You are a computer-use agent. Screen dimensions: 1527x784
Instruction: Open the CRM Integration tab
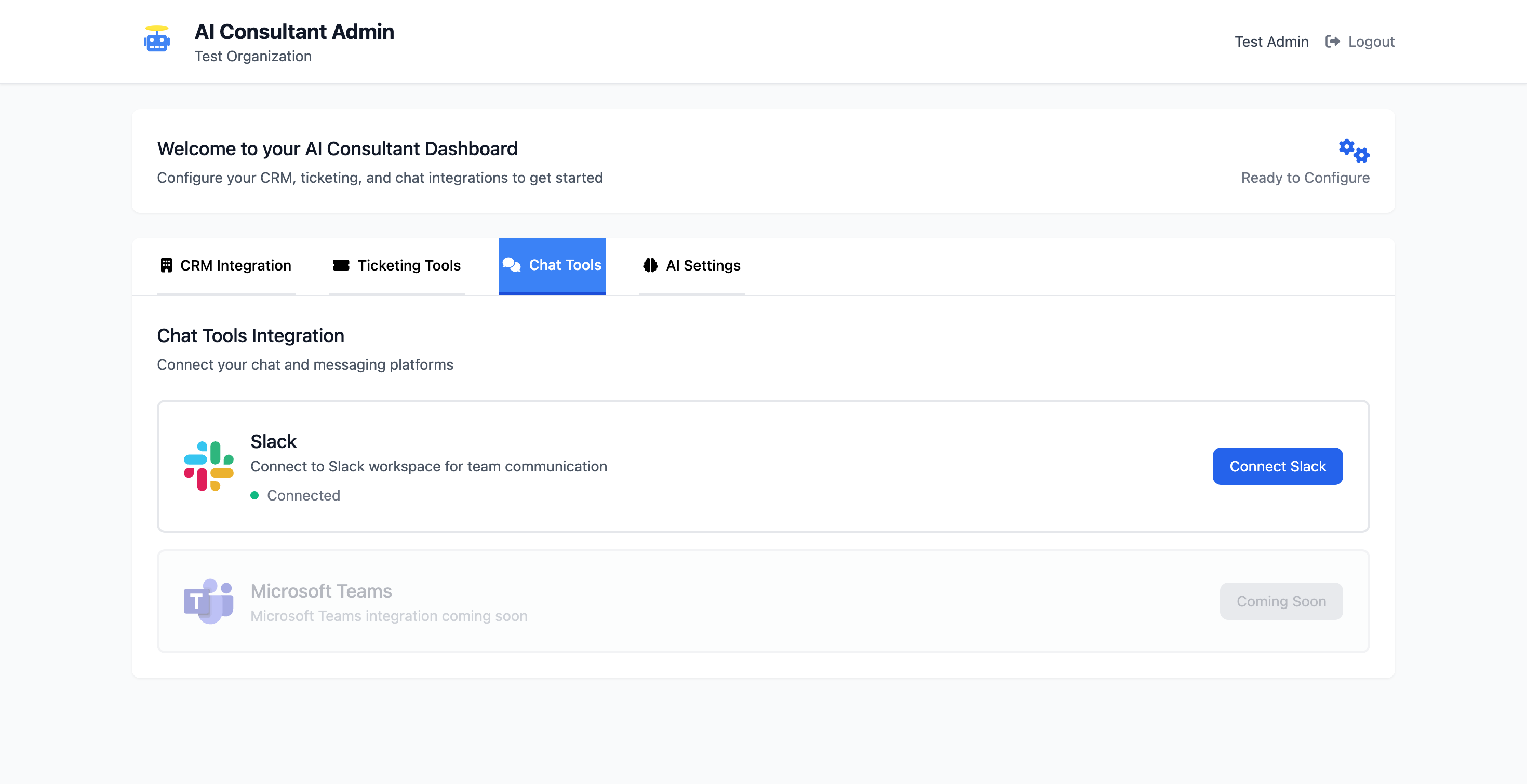click(x=226, y=265)
